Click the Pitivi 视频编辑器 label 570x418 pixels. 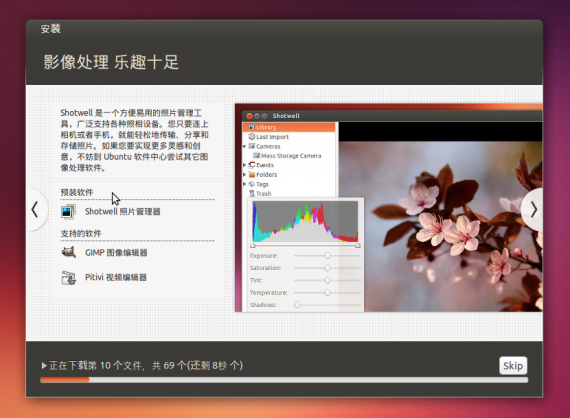coord(116,278)
